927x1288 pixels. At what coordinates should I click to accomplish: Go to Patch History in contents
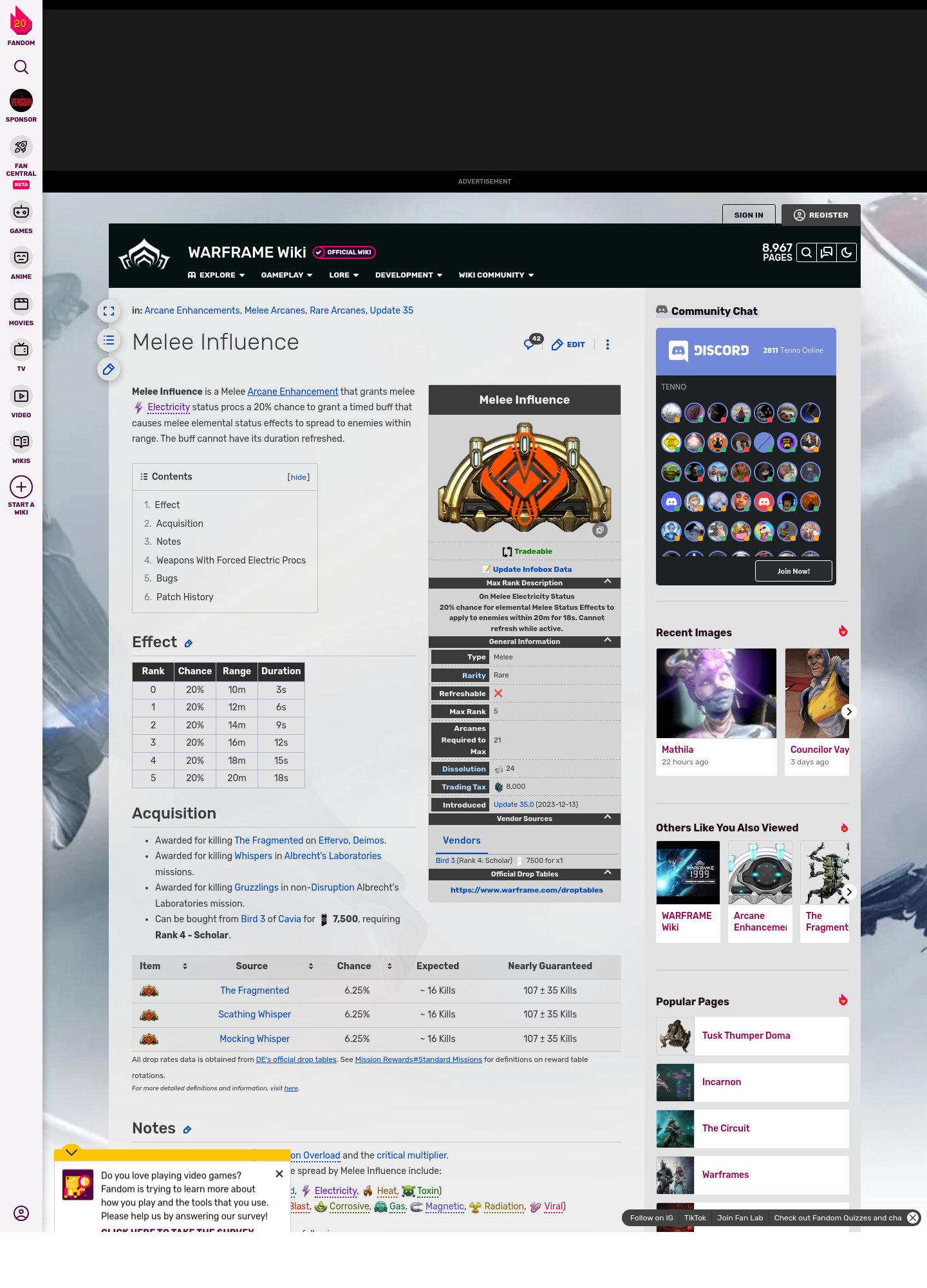tap(184, 597)
